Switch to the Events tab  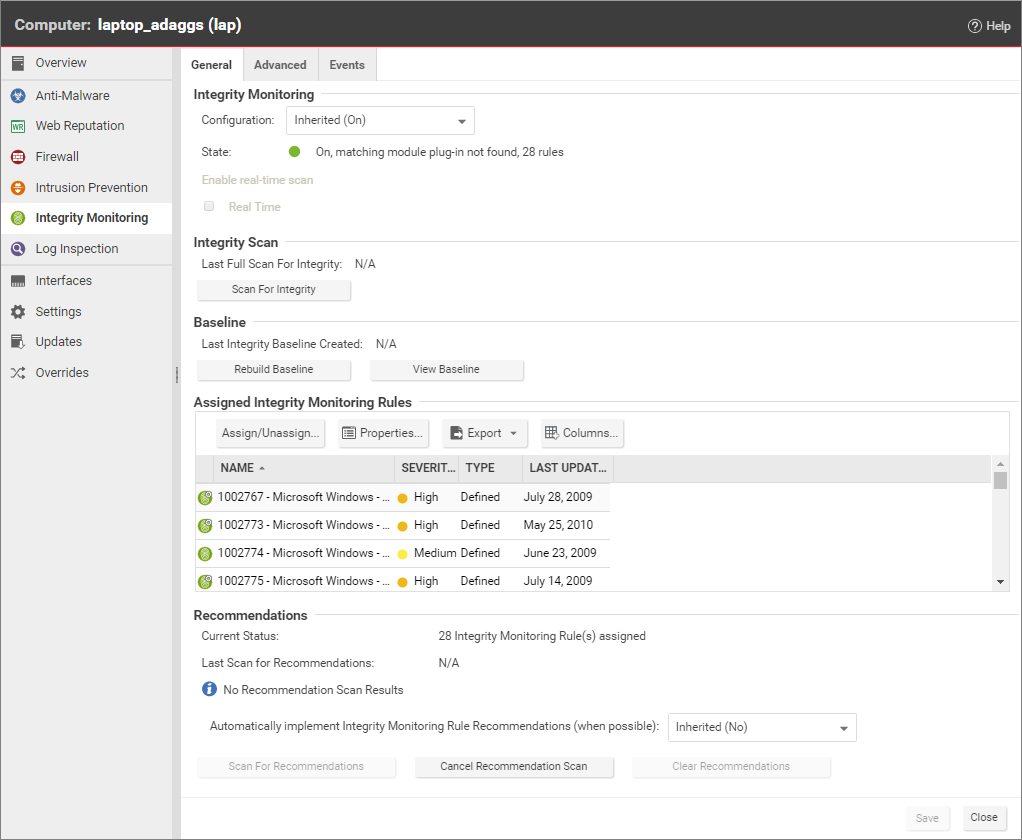click(x=347, y=65)
